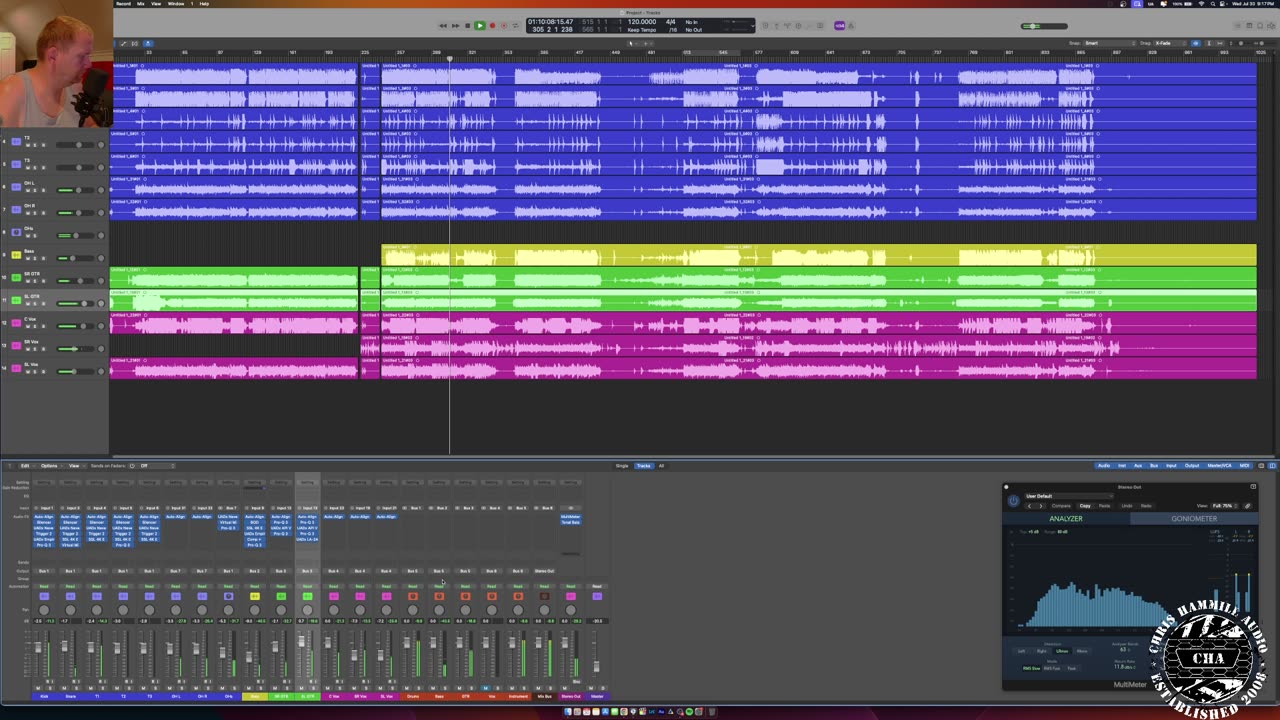Viewport: 1280px width, 720px height.
Task: Open the Mix Bus channel's Stereo Out output slot
Action: [x=544, y=571]
